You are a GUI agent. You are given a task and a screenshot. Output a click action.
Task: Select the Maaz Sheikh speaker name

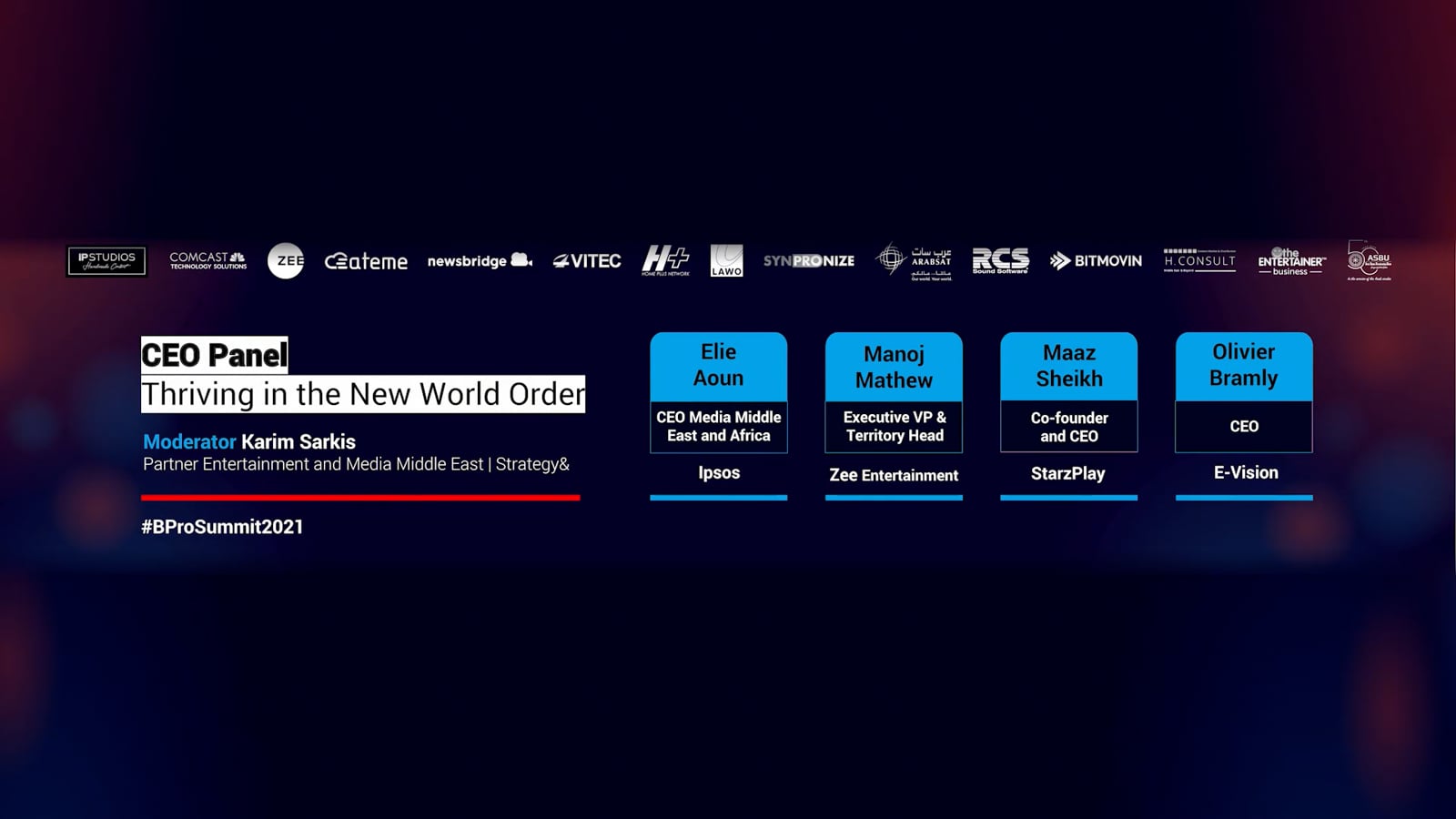[x=1069, y=366]
